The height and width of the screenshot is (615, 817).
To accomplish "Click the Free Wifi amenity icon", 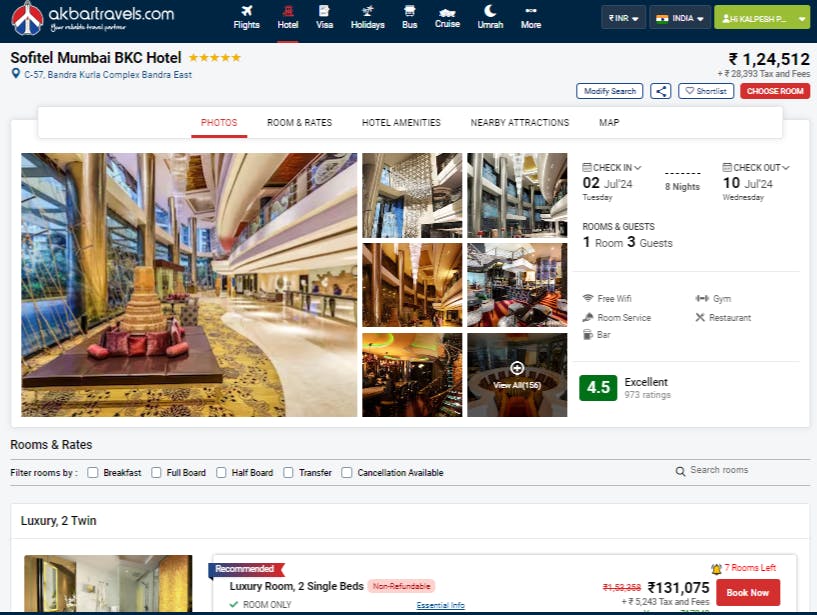I will (588, 298).
